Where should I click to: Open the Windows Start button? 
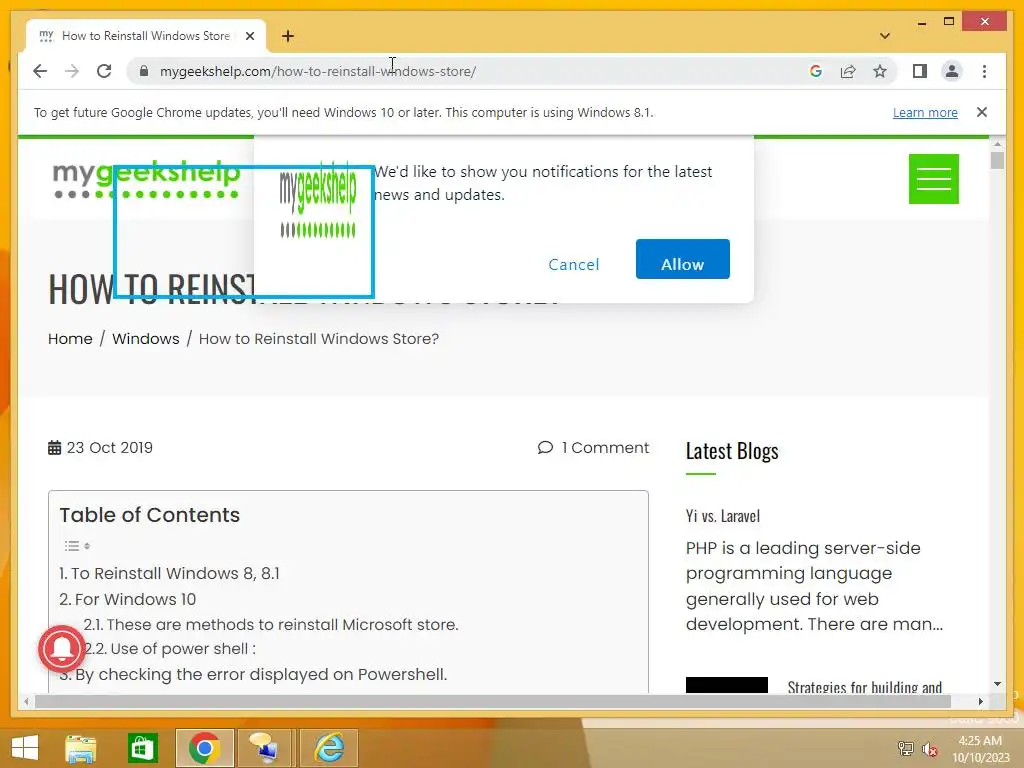pos(25,748)
